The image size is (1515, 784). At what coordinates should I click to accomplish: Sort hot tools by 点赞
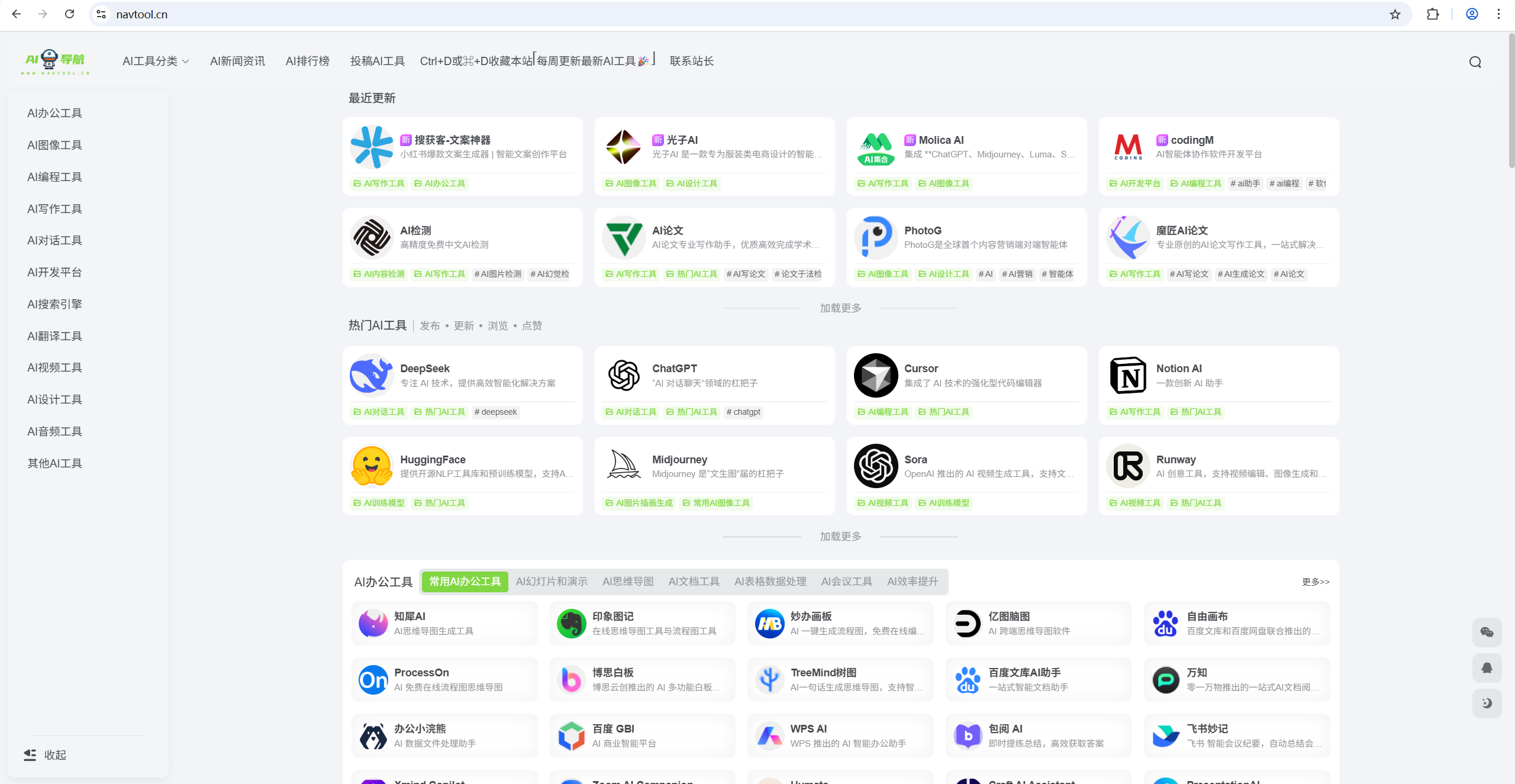[x=531, y=325]
